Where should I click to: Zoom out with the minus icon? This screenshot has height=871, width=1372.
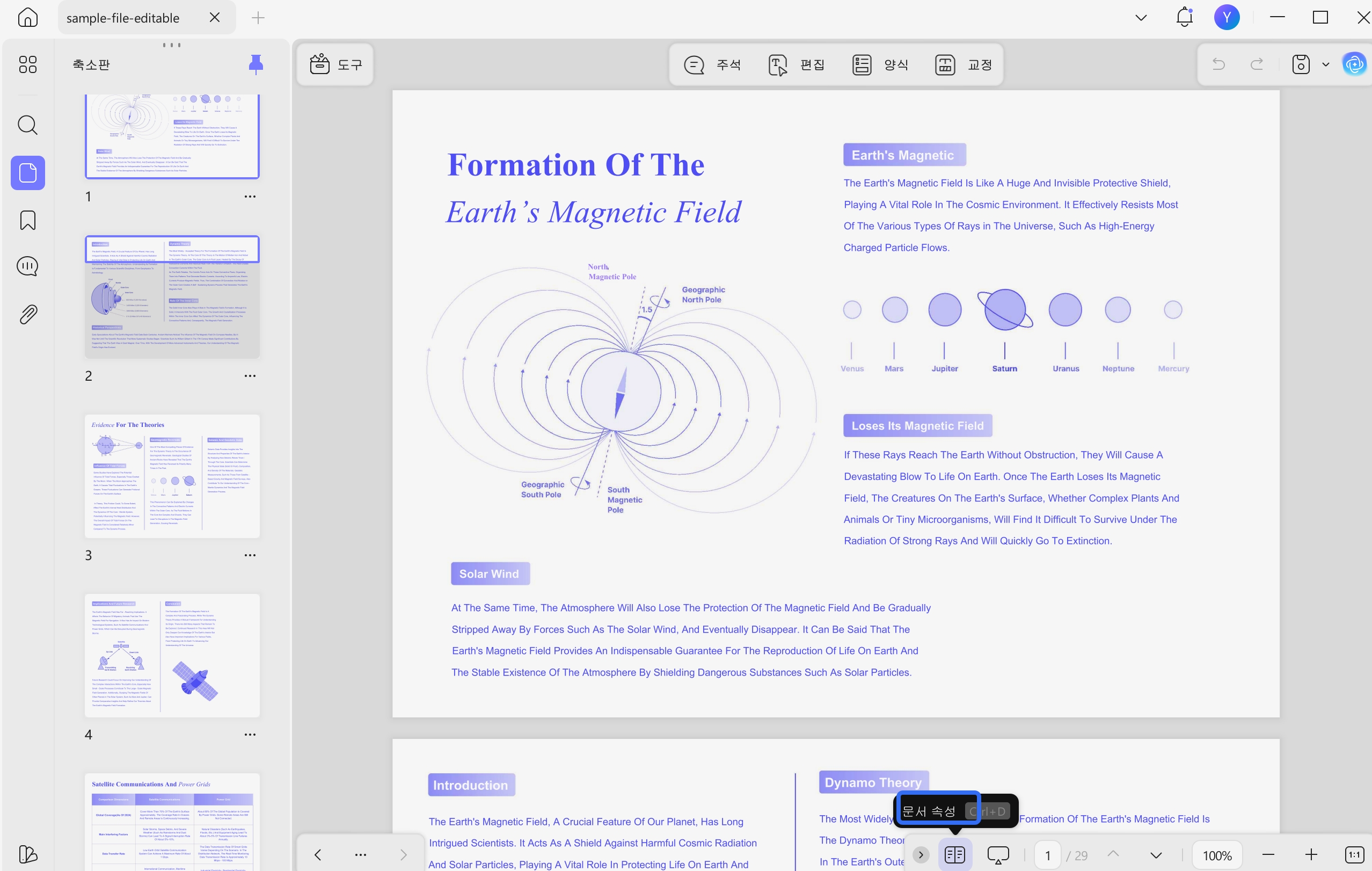point(1268,854)
